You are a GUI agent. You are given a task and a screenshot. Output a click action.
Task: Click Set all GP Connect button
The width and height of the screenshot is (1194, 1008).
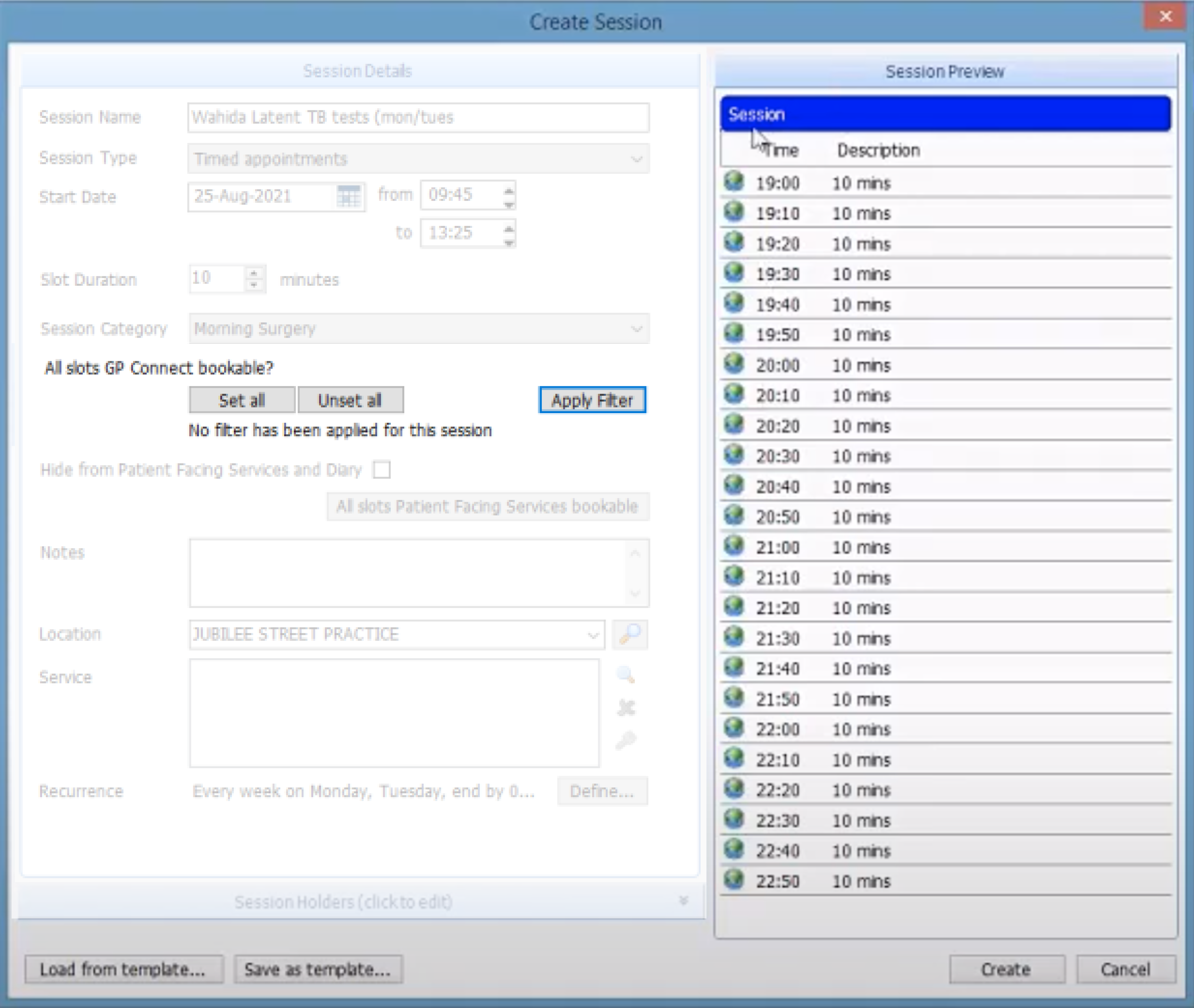[242, 400]
